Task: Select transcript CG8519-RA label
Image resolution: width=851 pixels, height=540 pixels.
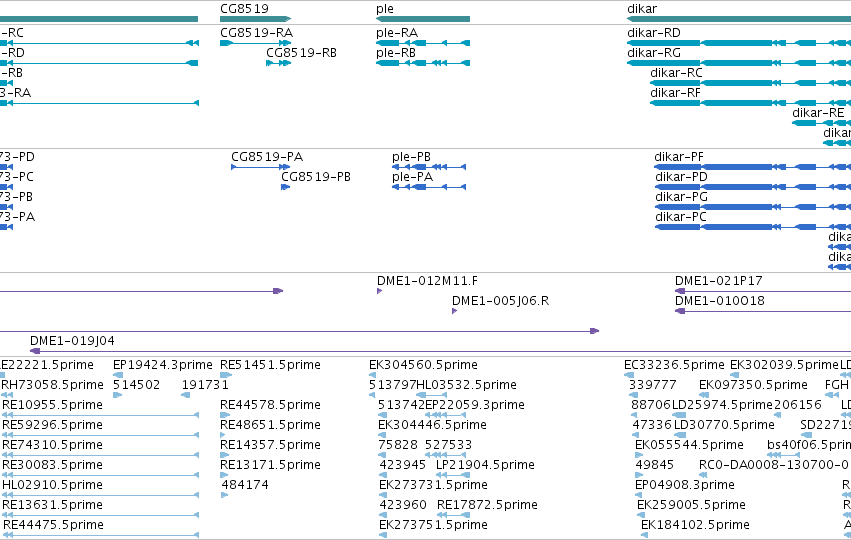Action: 256,33
